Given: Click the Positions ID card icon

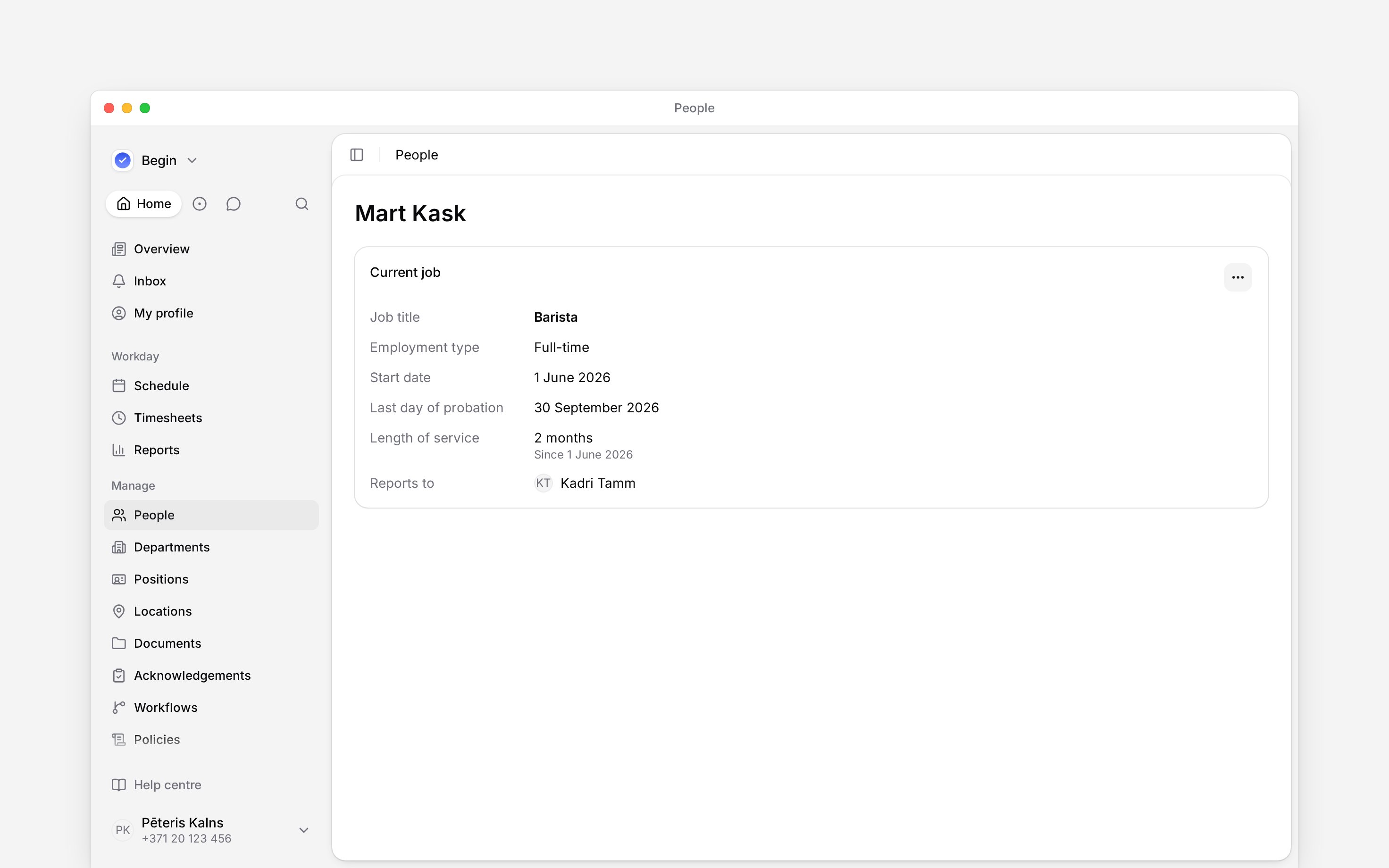Looking at the screenshot, I should coord(119,579).
